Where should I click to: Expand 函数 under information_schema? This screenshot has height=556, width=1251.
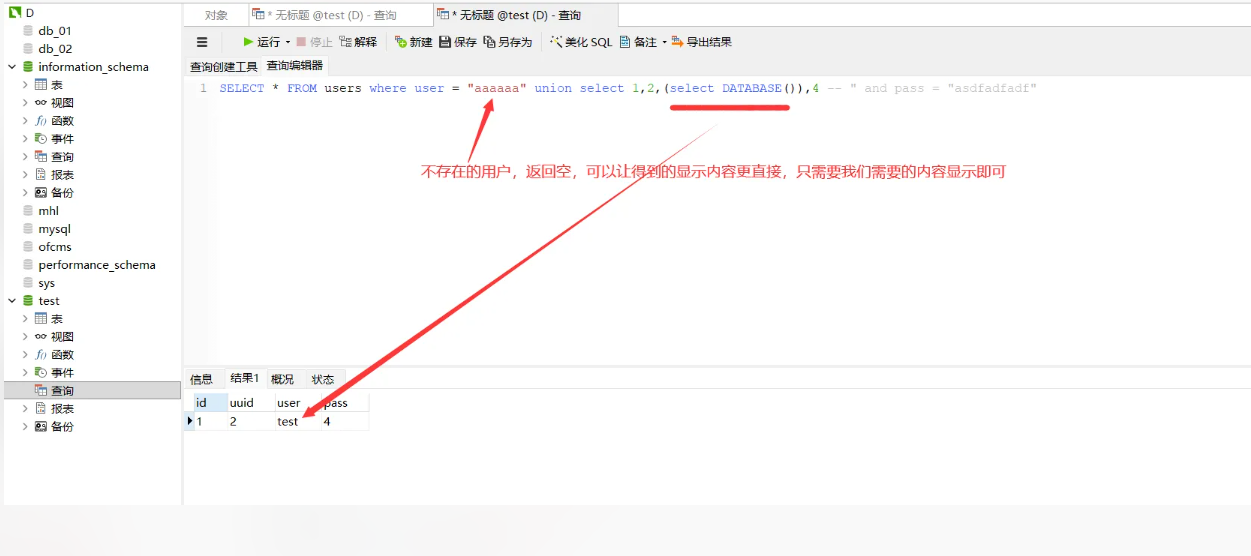(x=25, y=121)
